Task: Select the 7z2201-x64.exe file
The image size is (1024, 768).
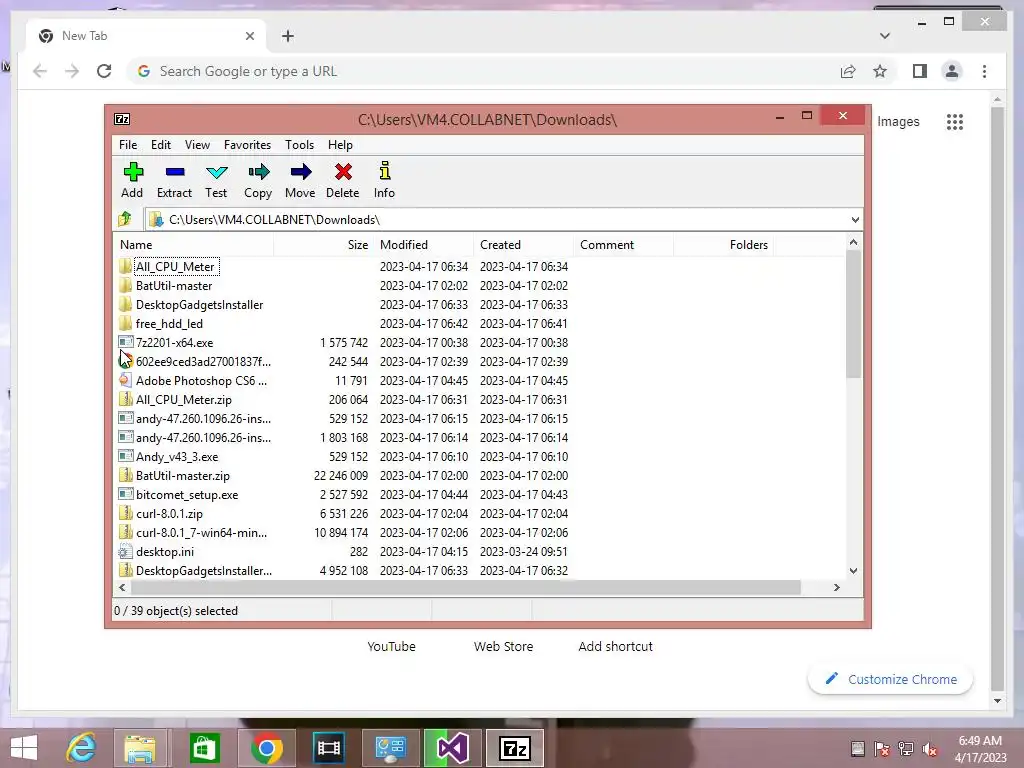Action: (x=174, y=342)
